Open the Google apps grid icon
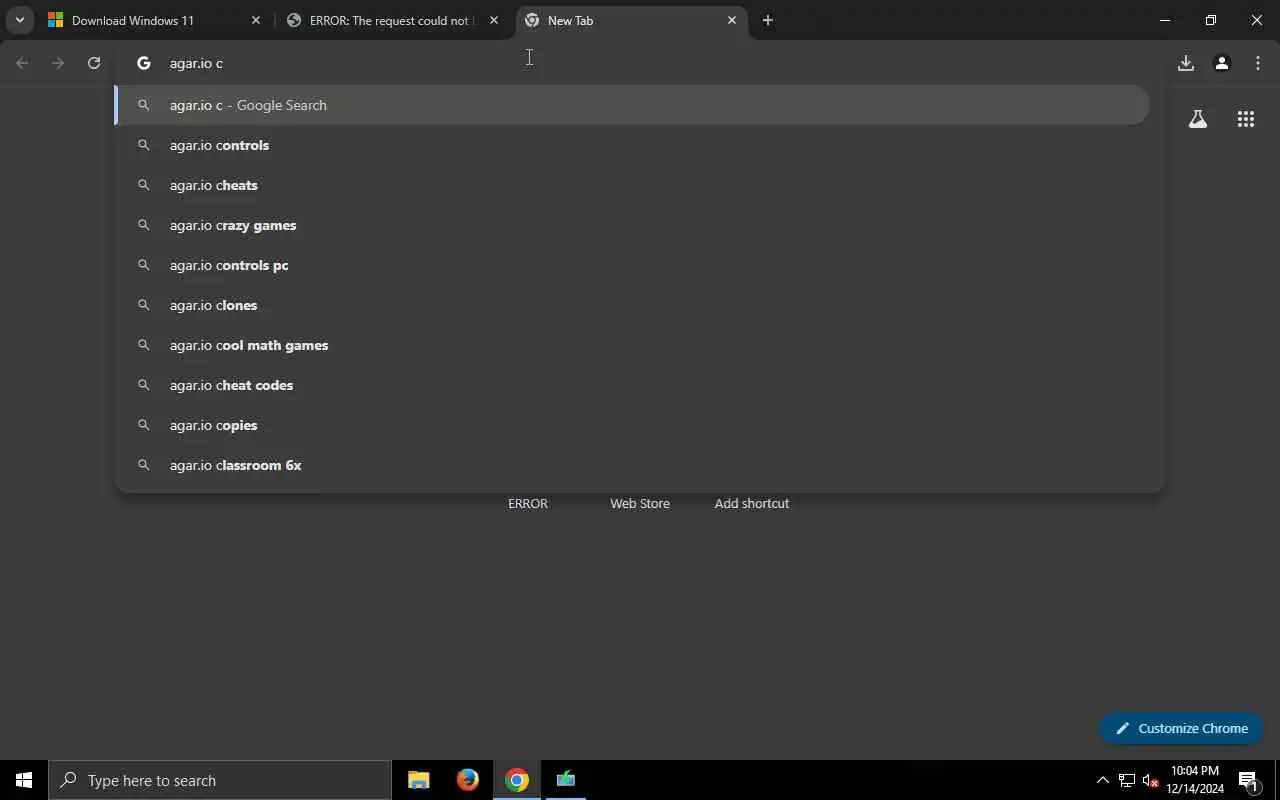The width and height of the screenshot is (1280, 800). pos(1246,119)
